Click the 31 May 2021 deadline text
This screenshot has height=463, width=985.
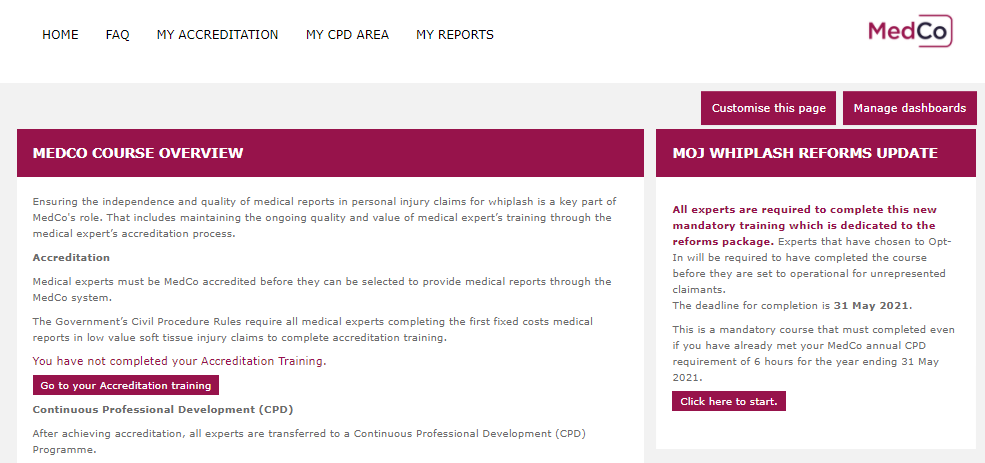[x=872, y=306]
